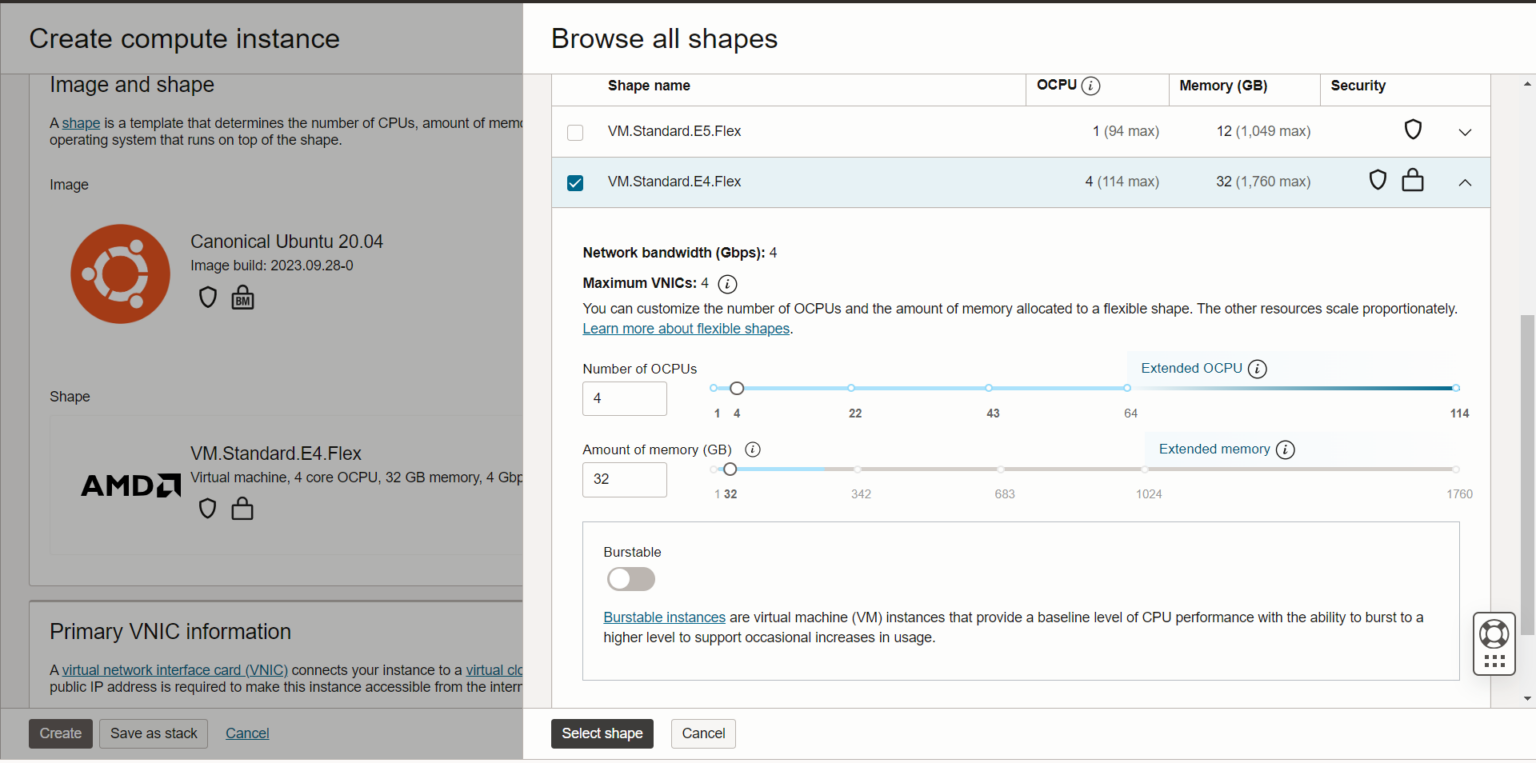Viewport: 1536px width, 763px height.
Task: Click the lock icon in VM.Standard.E4.Flex row
Action: [x=1413, y=180]
